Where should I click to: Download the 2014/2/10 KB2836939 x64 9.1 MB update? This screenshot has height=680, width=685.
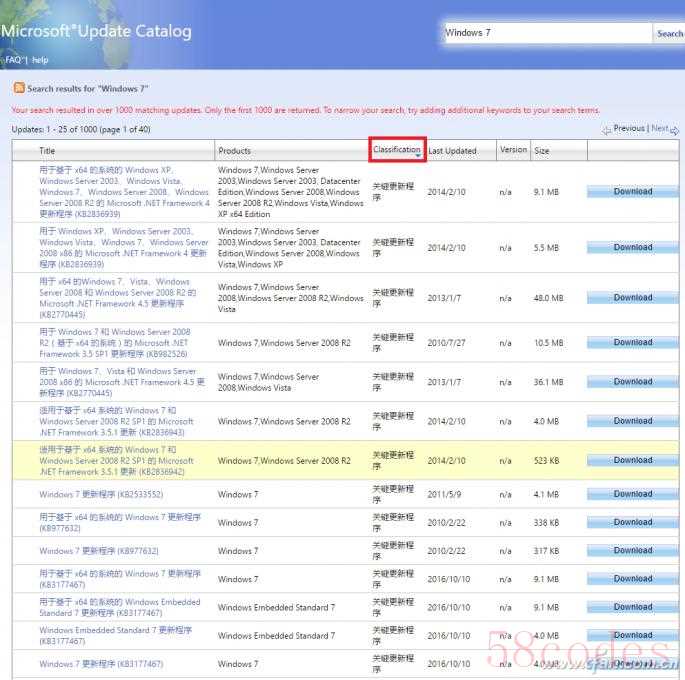(x=633, y=191)
